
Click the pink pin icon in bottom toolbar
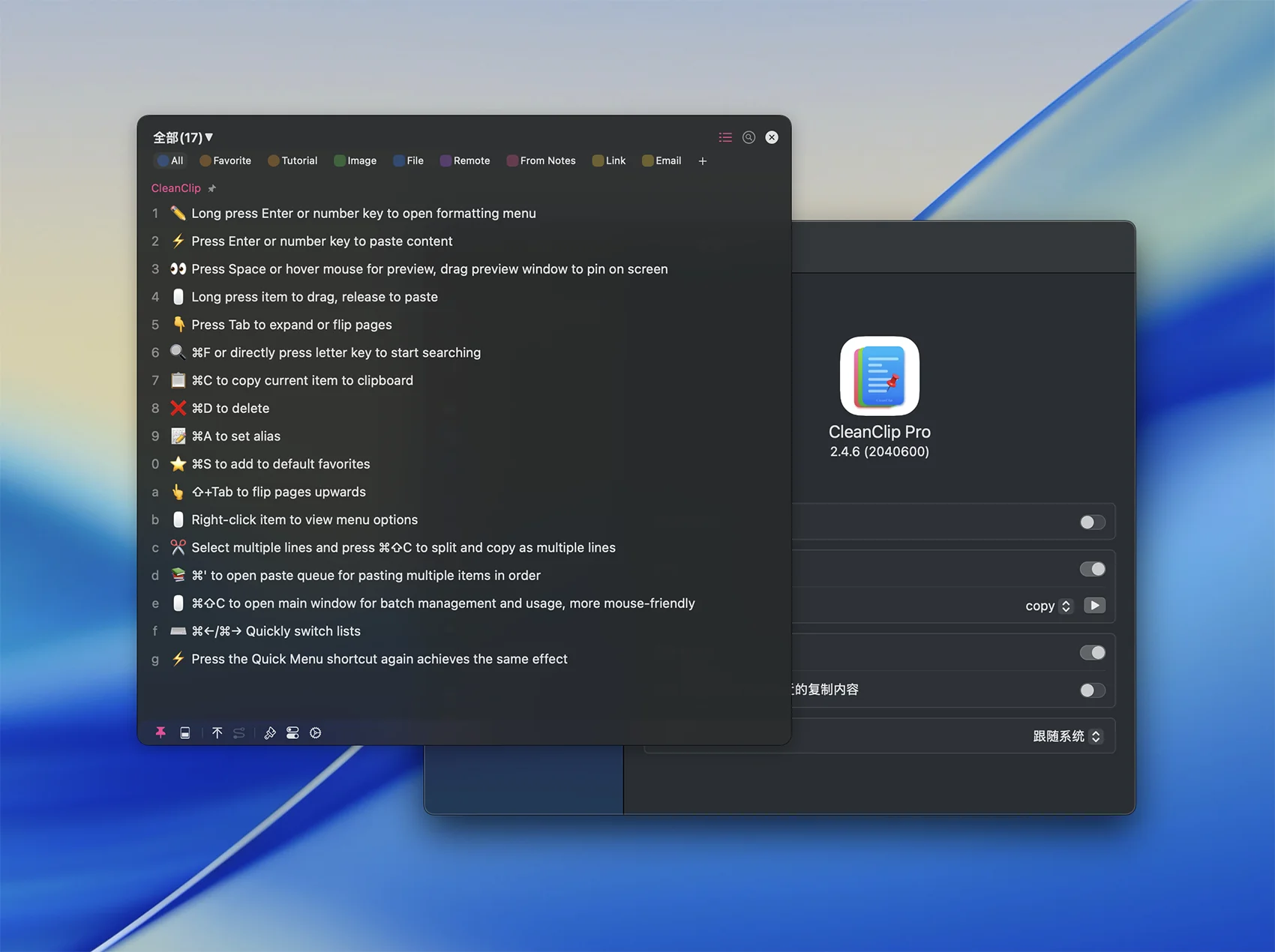(x=160, y=732)
